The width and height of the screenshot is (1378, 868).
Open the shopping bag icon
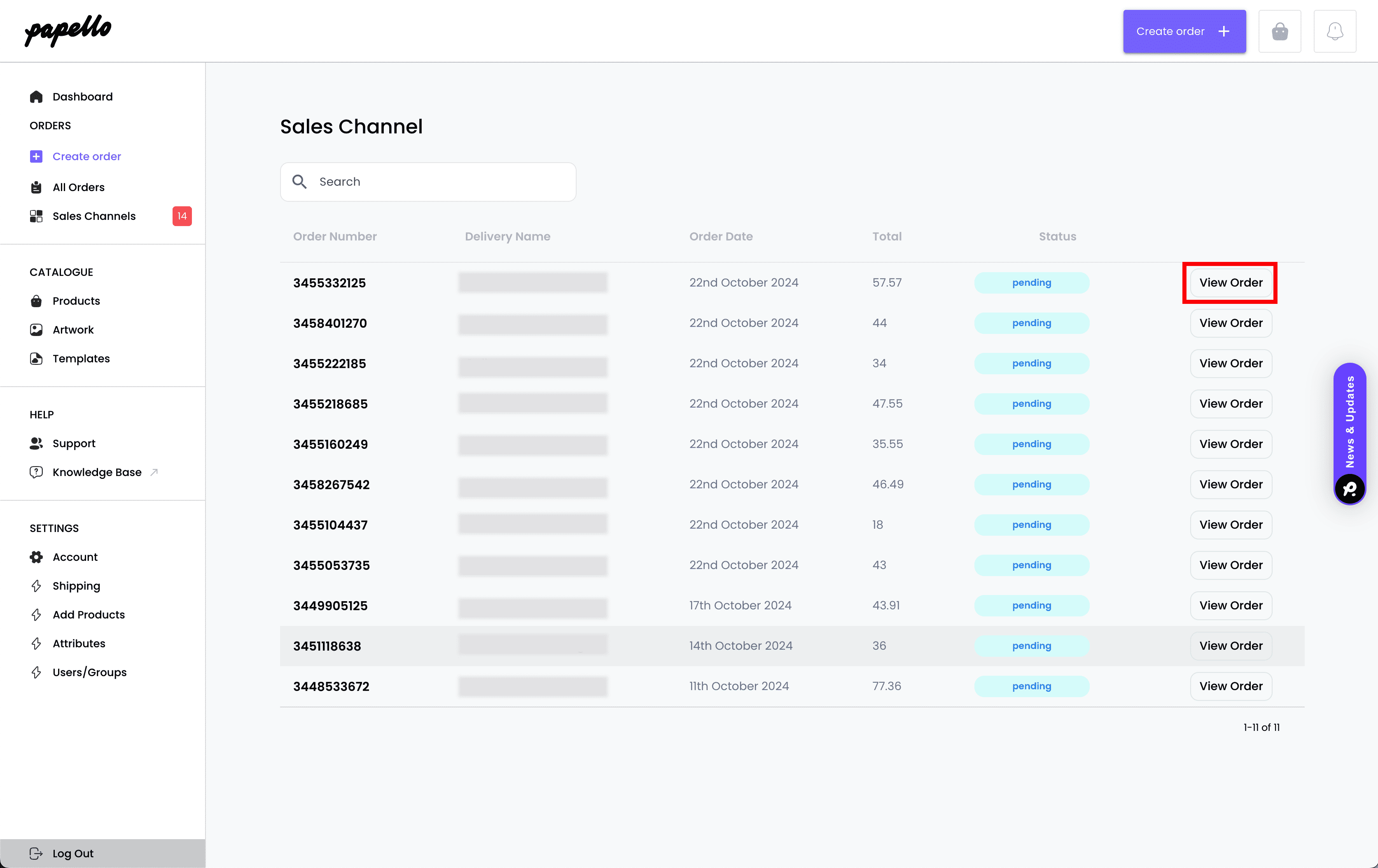click(1280, 31)
